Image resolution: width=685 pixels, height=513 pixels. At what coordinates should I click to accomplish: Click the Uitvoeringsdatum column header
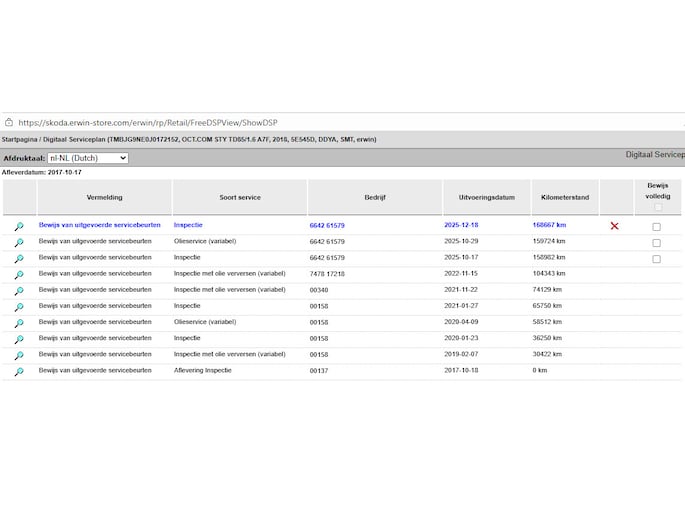tap(479, 198)
